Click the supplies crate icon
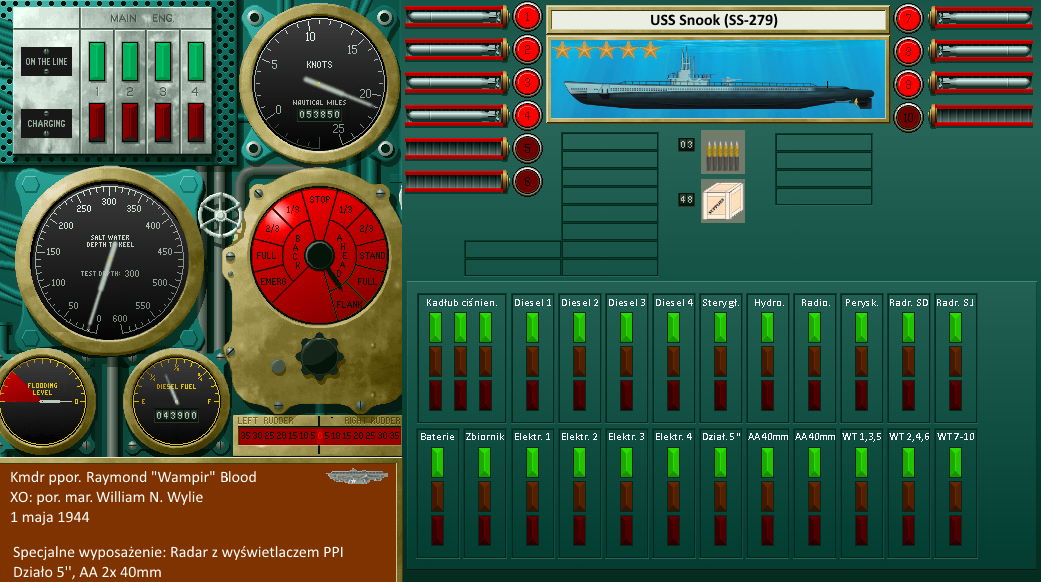Screen dimensions: 1041x582 click(722, 200)
